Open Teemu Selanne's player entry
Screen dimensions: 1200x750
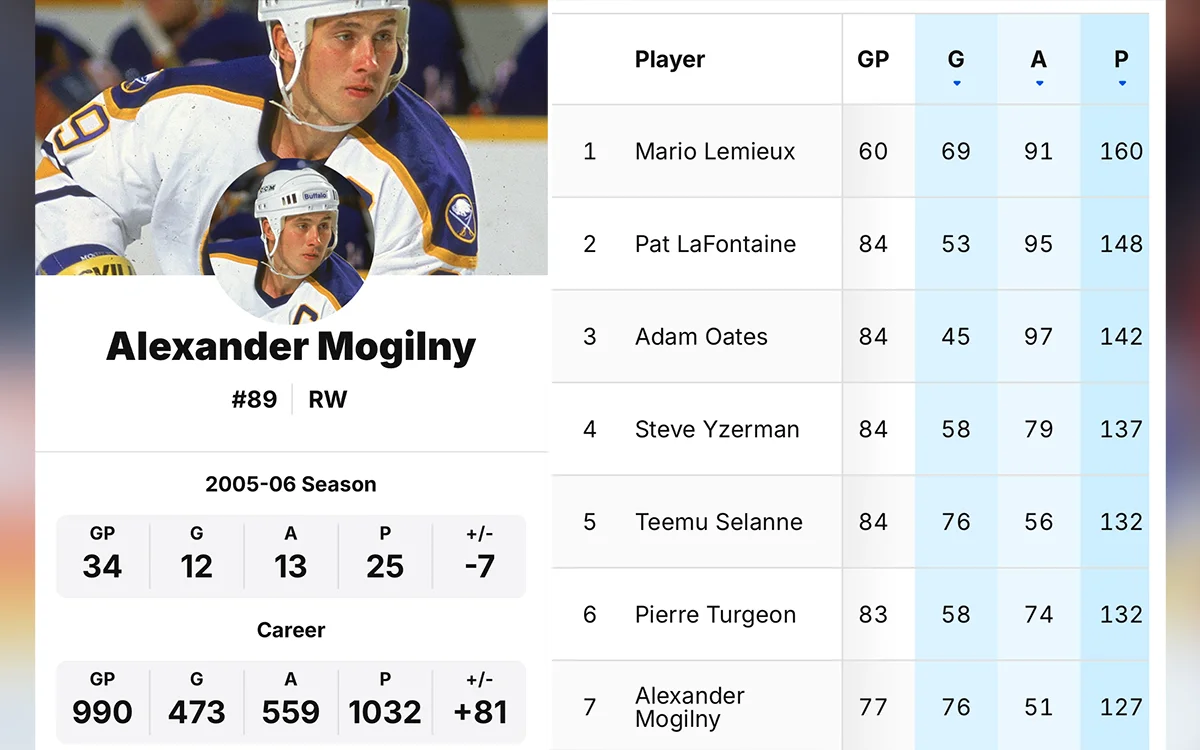click(x=718, y=522)
